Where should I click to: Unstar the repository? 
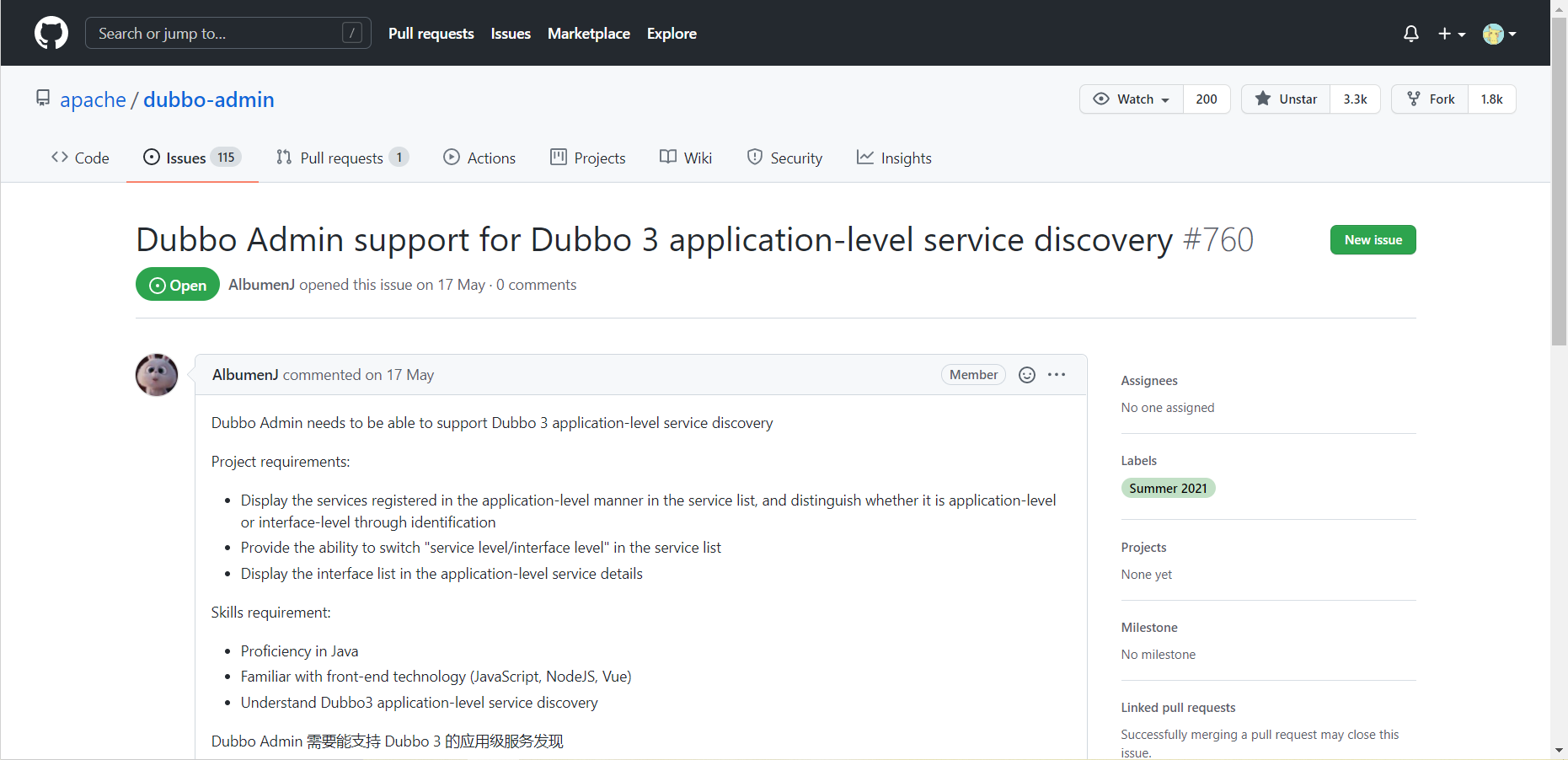(1286, 99)
